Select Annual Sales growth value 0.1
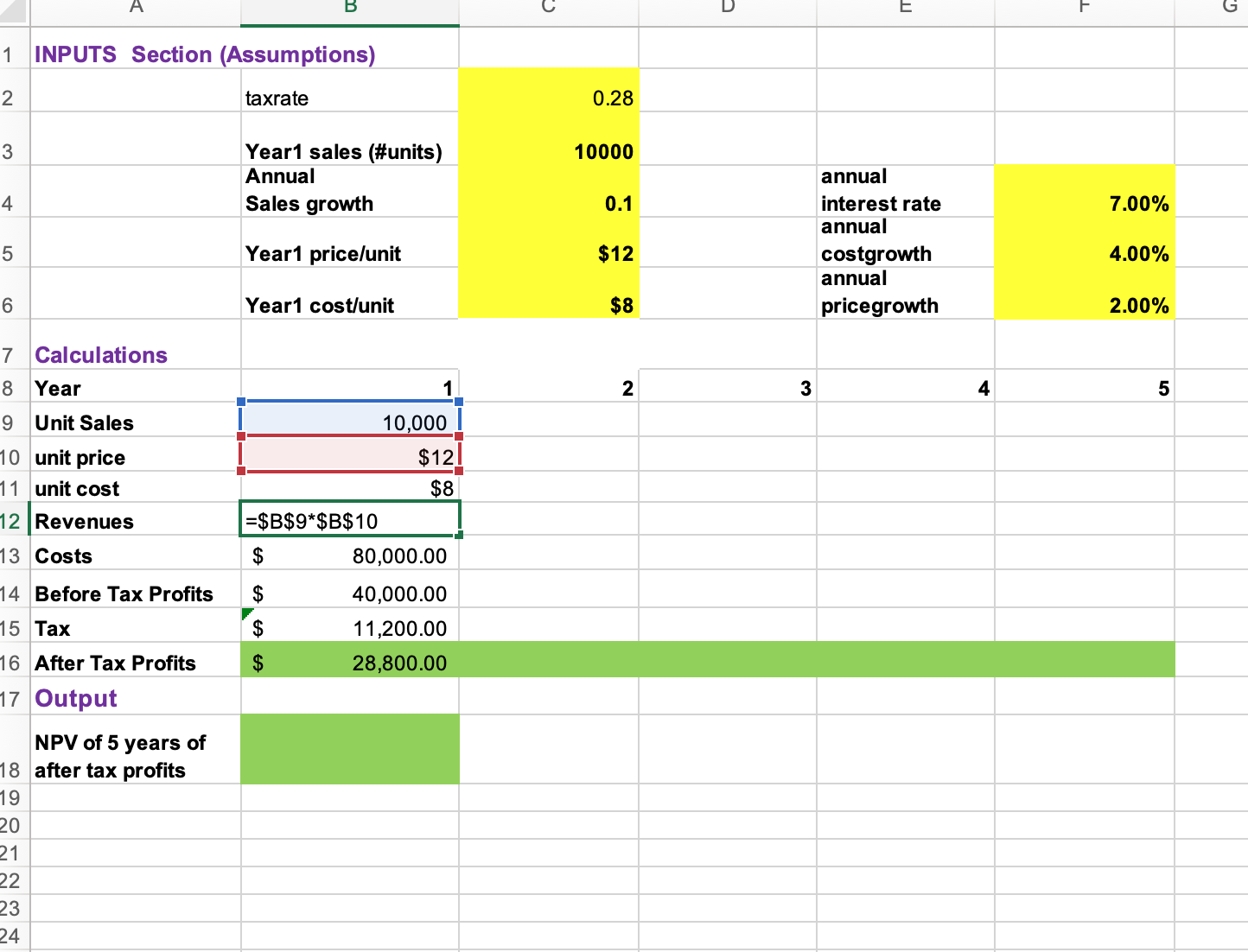 pyautogui.click(x=549, y=192)
